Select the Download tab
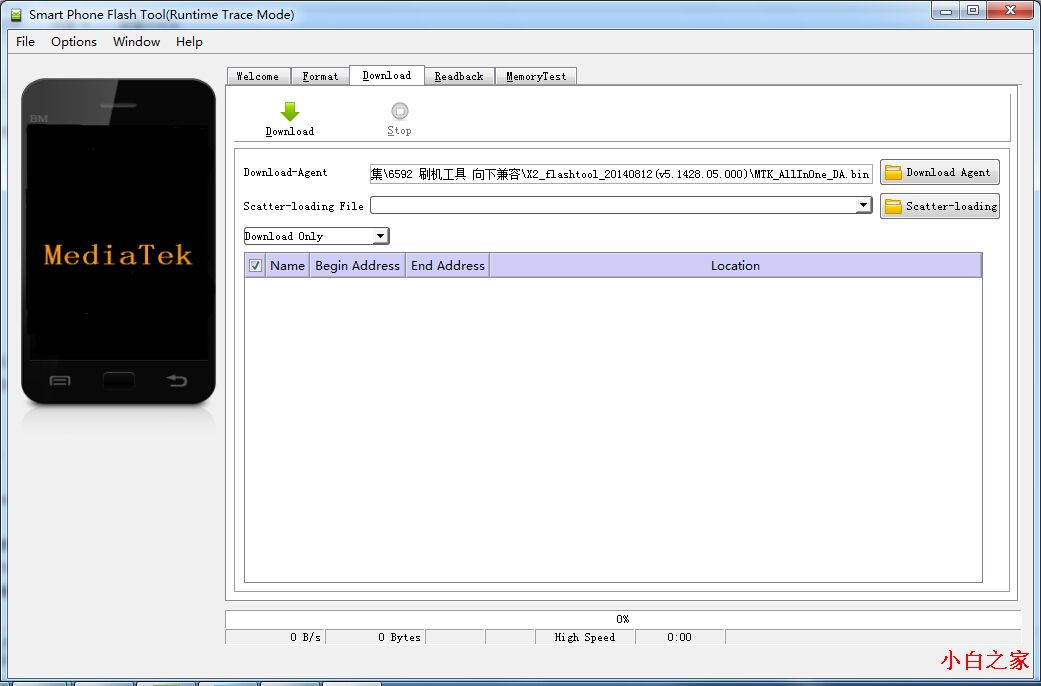Viewport: 1041px width, 686px height. tap(386, 75)
